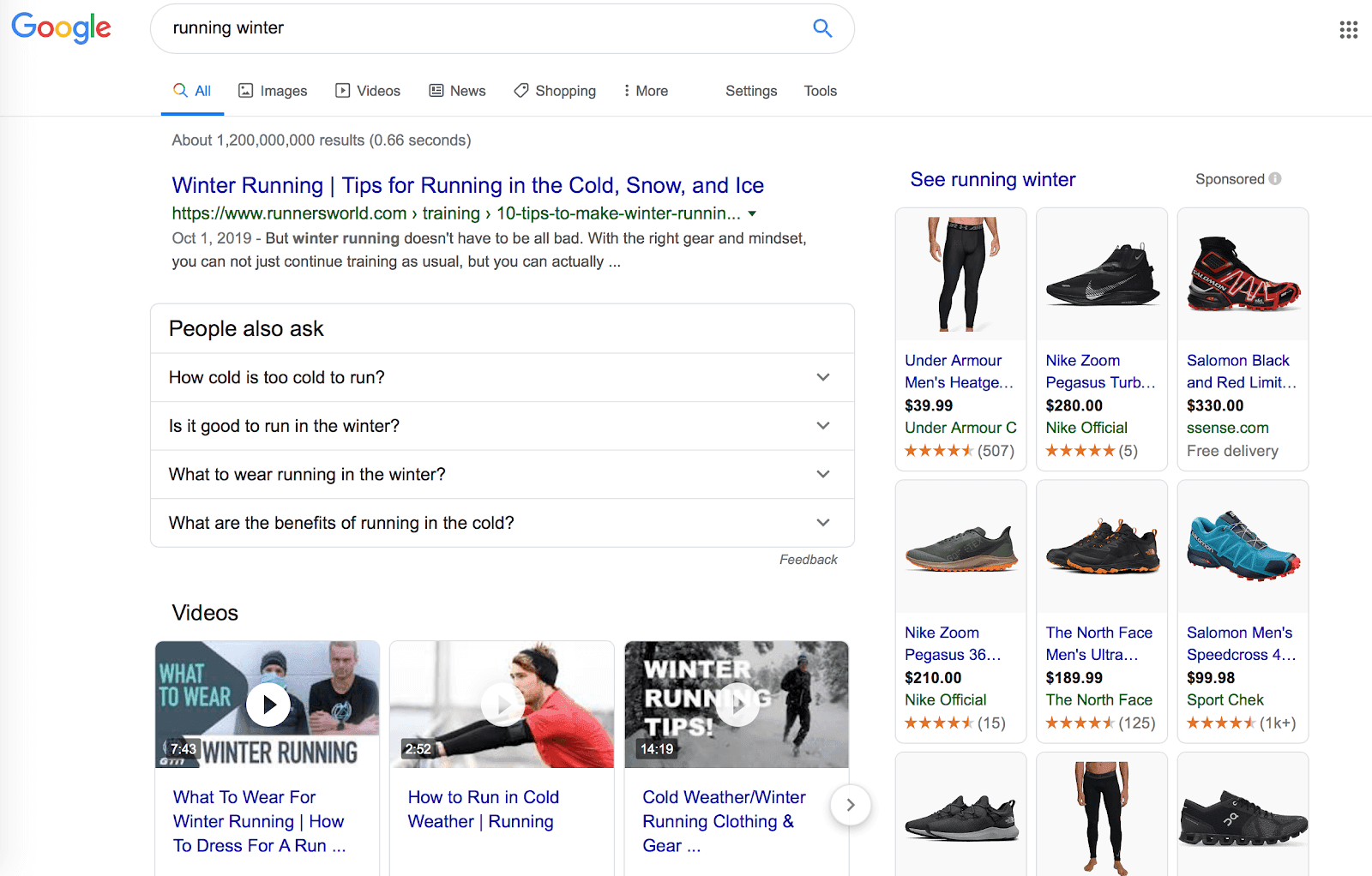Expand 'Is it good to run in the winter?'

(x=502, y=426)
